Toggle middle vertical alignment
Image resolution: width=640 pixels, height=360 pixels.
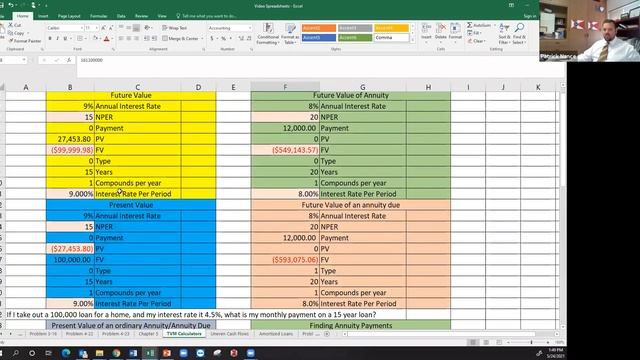point(129,28)
